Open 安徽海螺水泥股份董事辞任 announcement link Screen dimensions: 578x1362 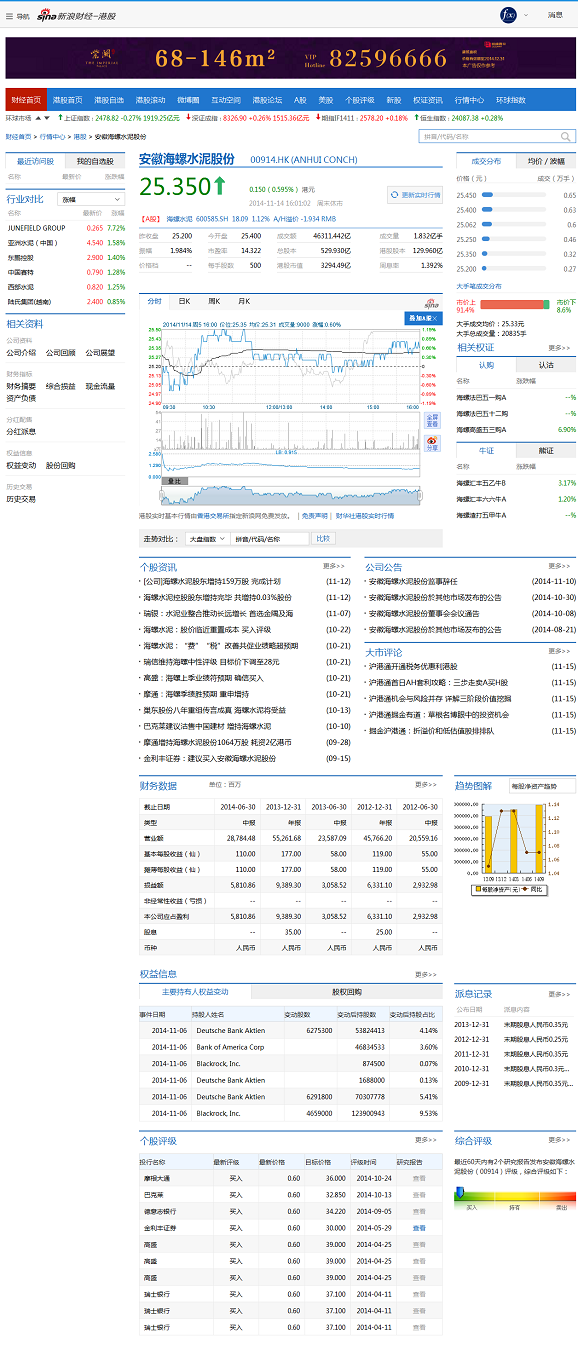pos(413,581)
